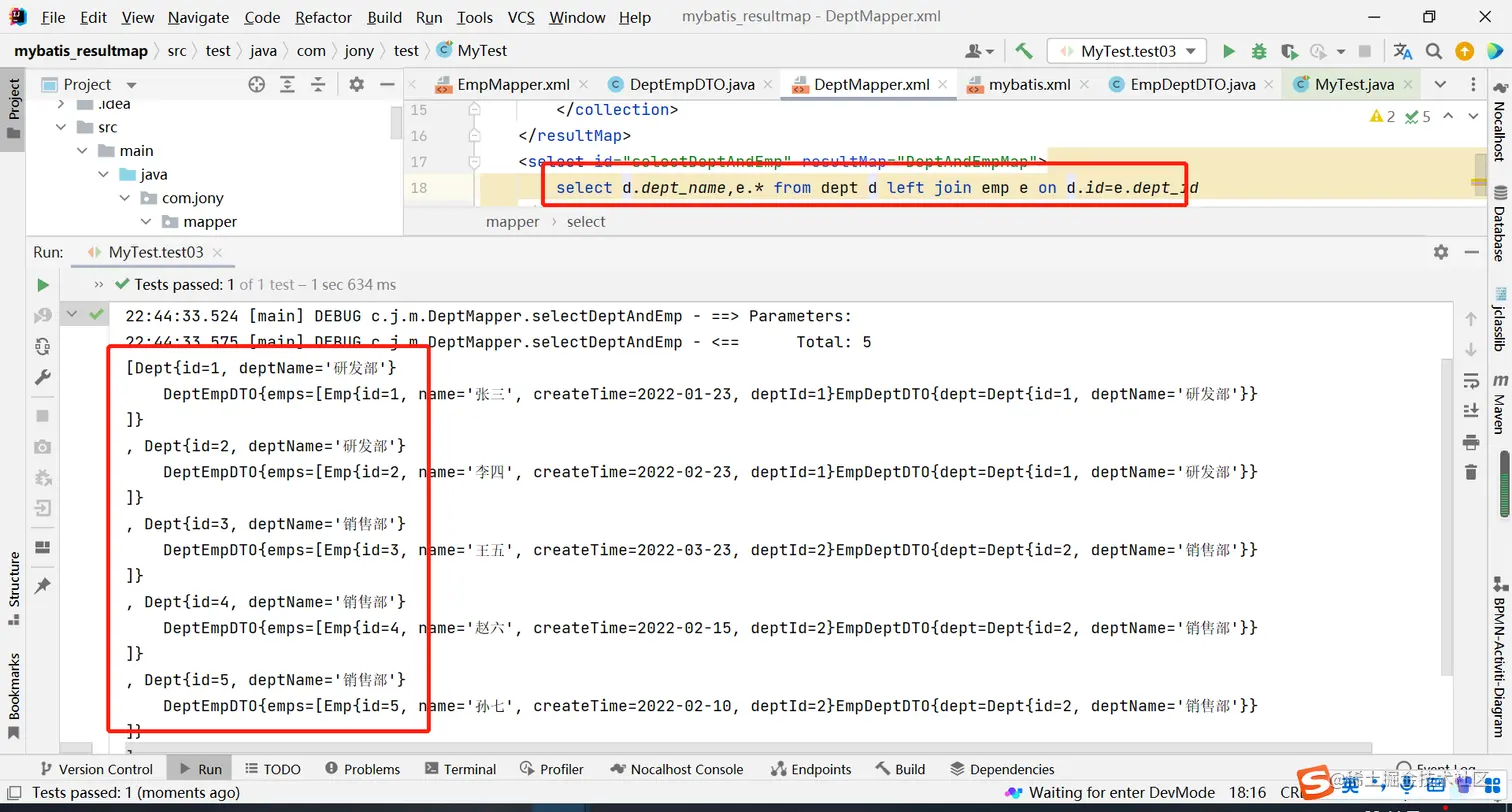Image resolution: width=1512 pixels, height=812 pixels.
Task: Build the project with the hammer icon
Action: pyautogui.click(x=1024, y=51)
